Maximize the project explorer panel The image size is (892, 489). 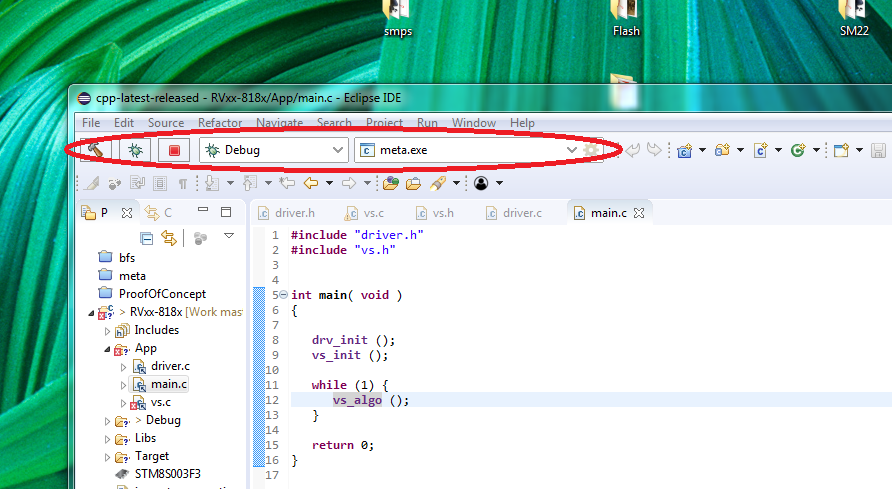(x=226, y=212)
